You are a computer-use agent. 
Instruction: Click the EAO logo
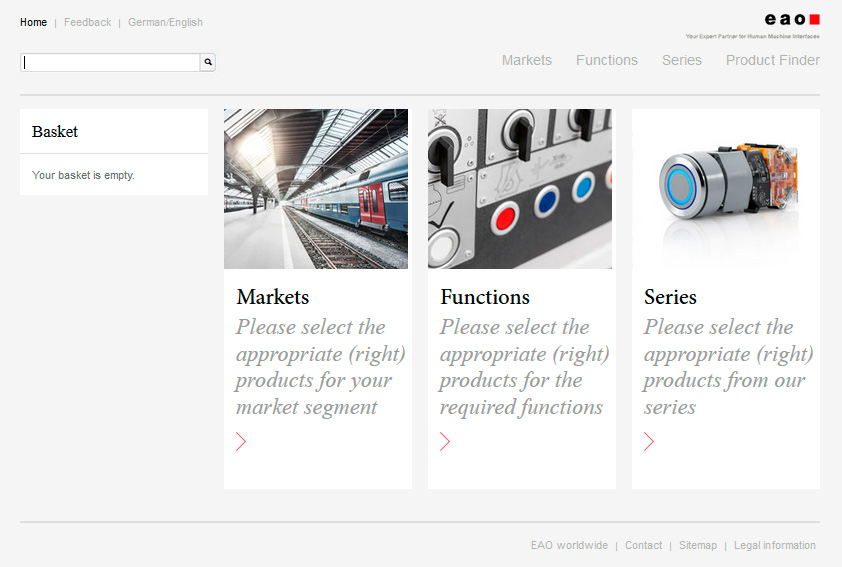pos(792,20)
